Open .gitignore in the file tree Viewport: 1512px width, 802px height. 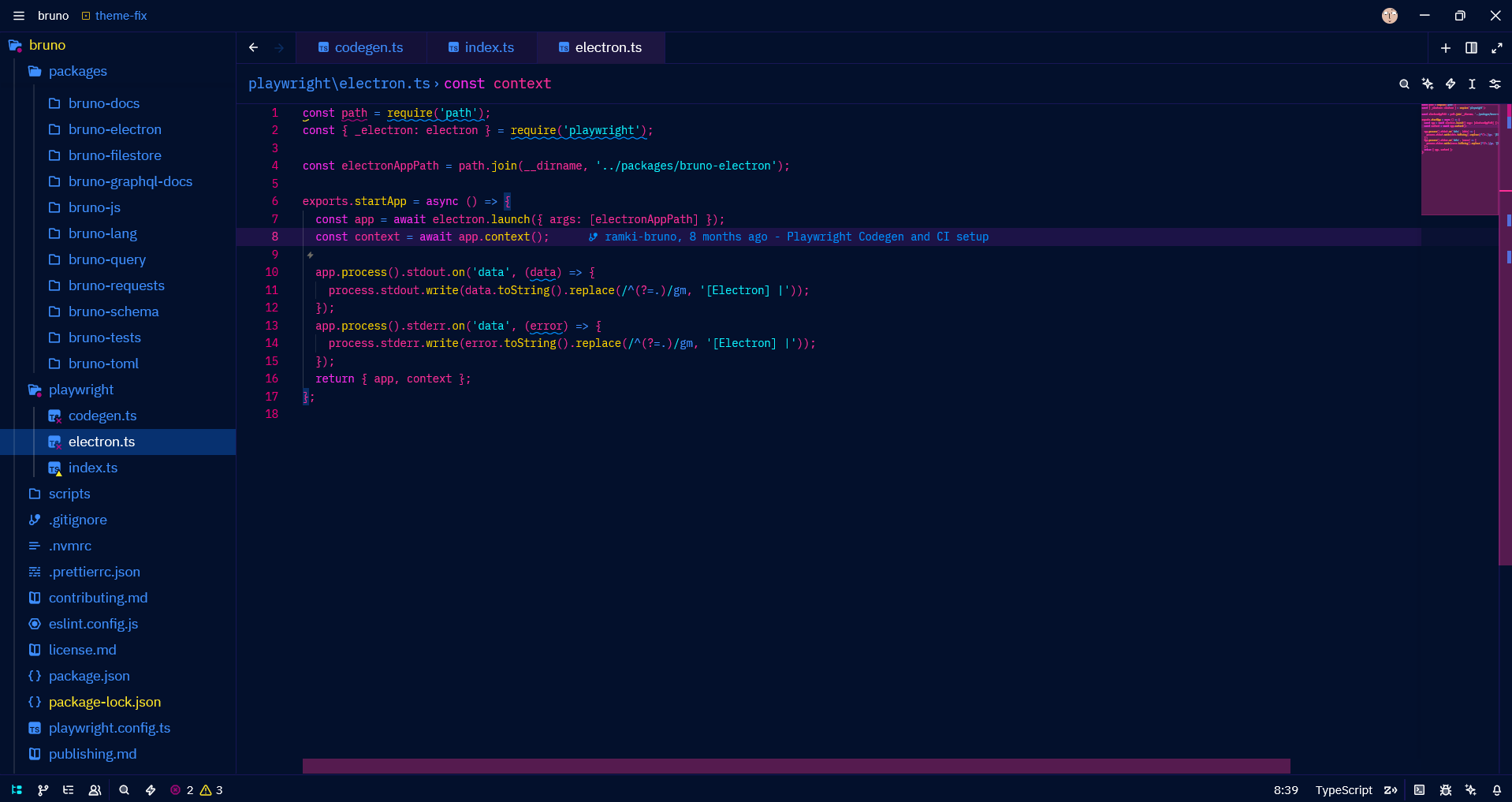point(78,520)
